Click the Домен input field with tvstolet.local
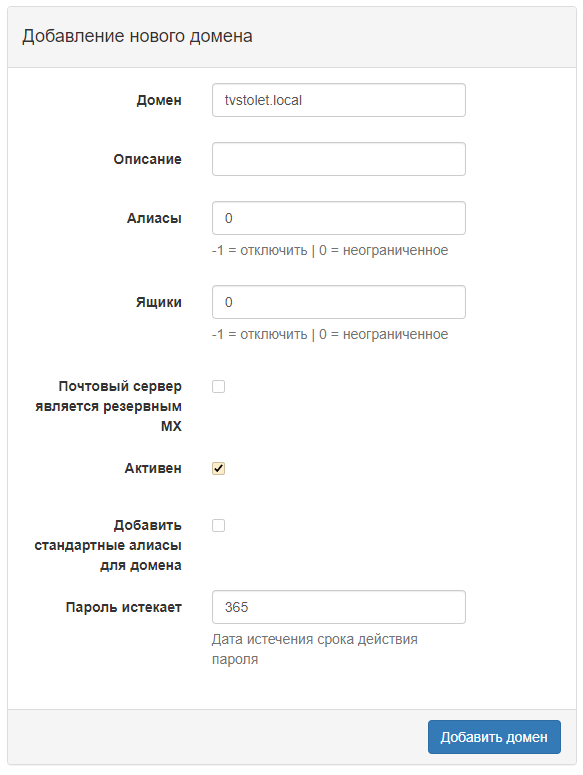The image size is (583, 775). [338, 100]
